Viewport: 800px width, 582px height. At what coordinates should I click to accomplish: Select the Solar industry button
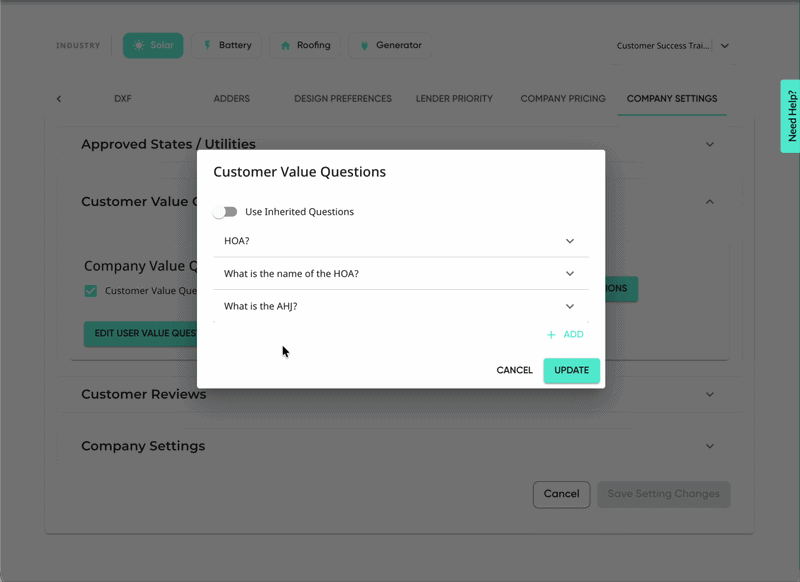tap(153, 45)
